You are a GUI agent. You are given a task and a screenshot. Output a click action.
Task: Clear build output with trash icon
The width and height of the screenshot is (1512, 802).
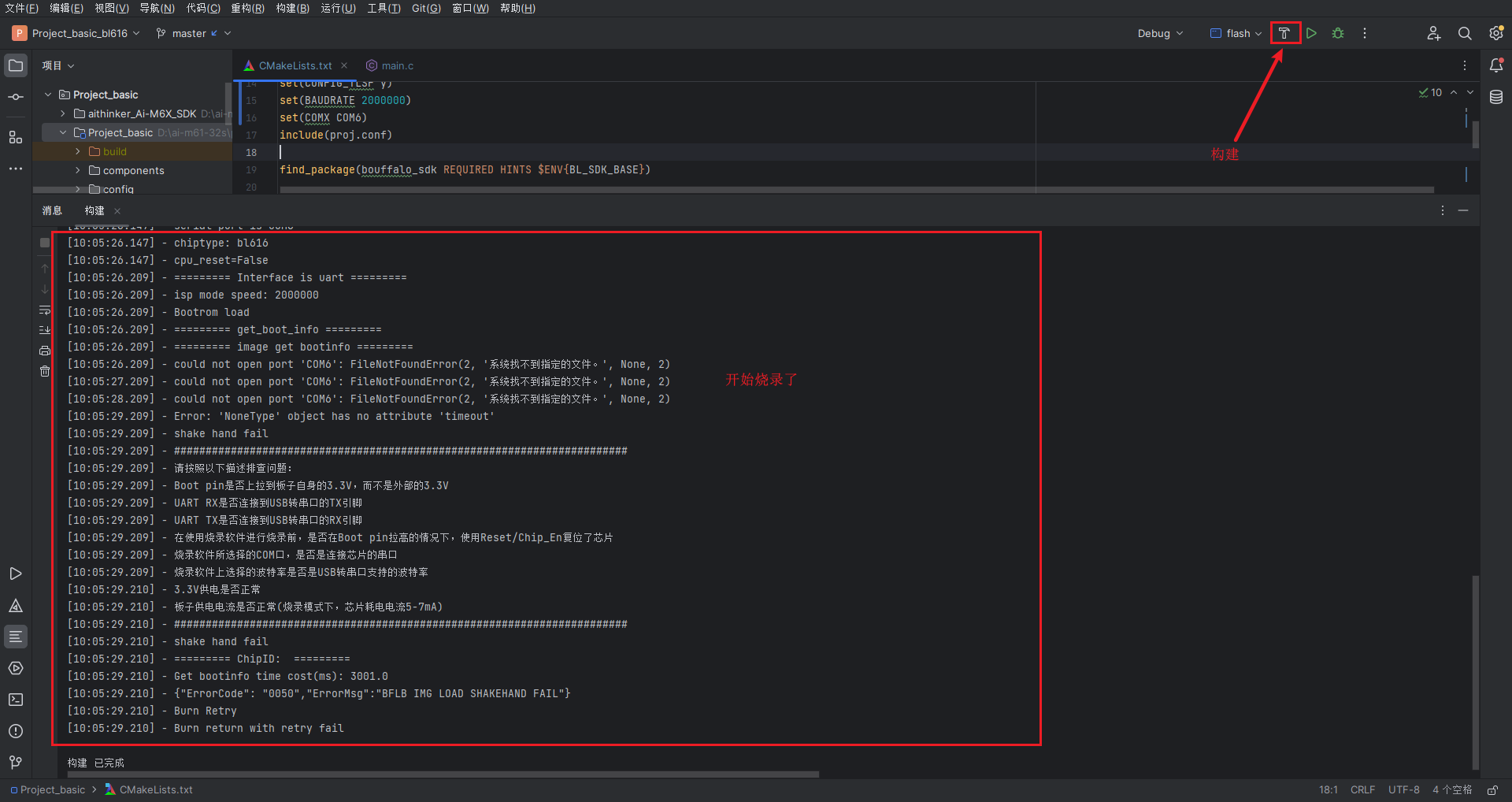[45, 371]
